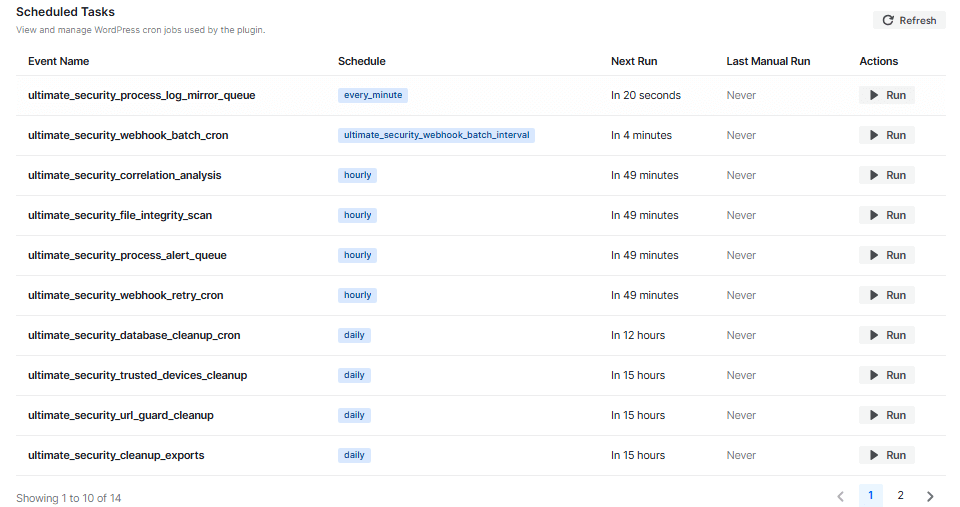Click the Refresh button
The image size is (960, 507).
(909, 20)
